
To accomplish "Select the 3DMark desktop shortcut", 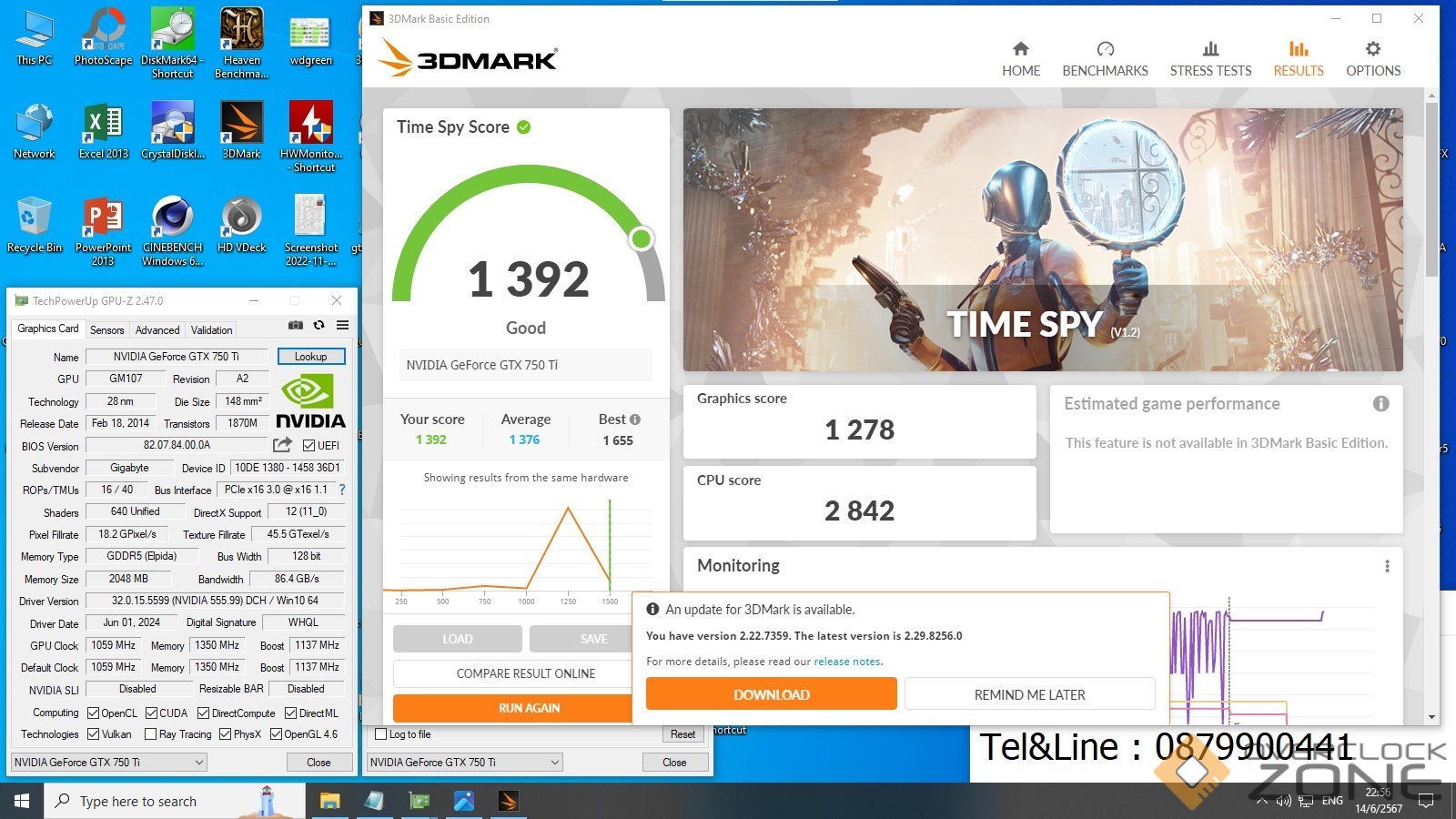I will (x=241, y=130).
